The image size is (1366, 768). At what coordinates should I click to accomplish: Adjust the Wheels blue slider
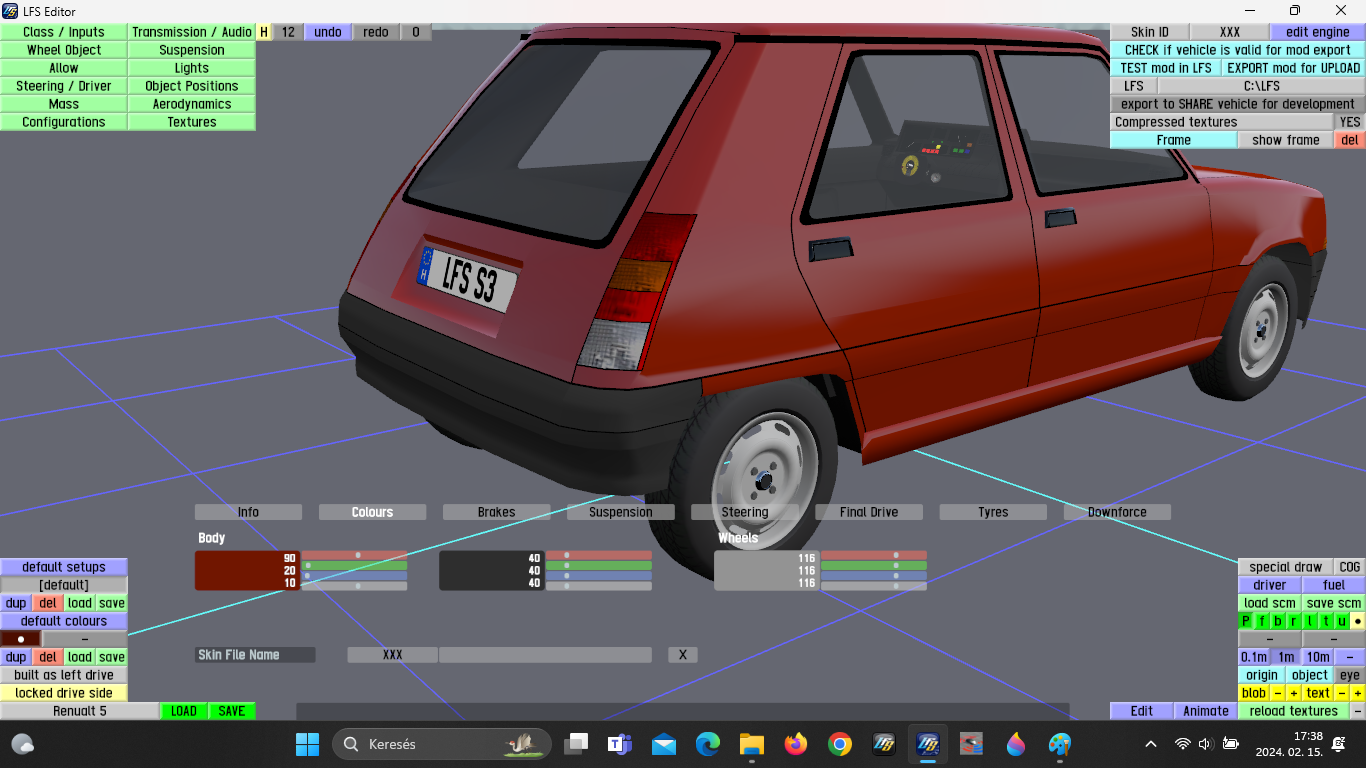coord(874,576)
